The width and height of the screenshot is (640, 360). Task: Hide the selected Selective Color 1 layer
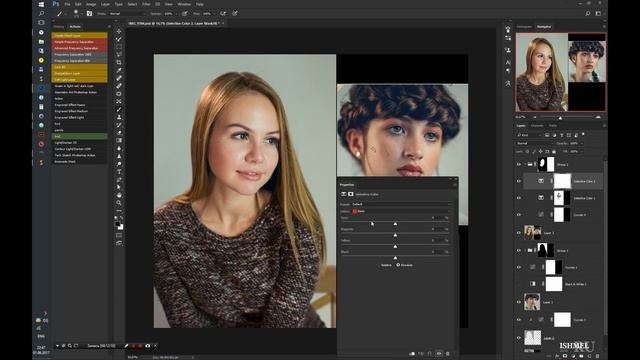(x=519, y=181)
